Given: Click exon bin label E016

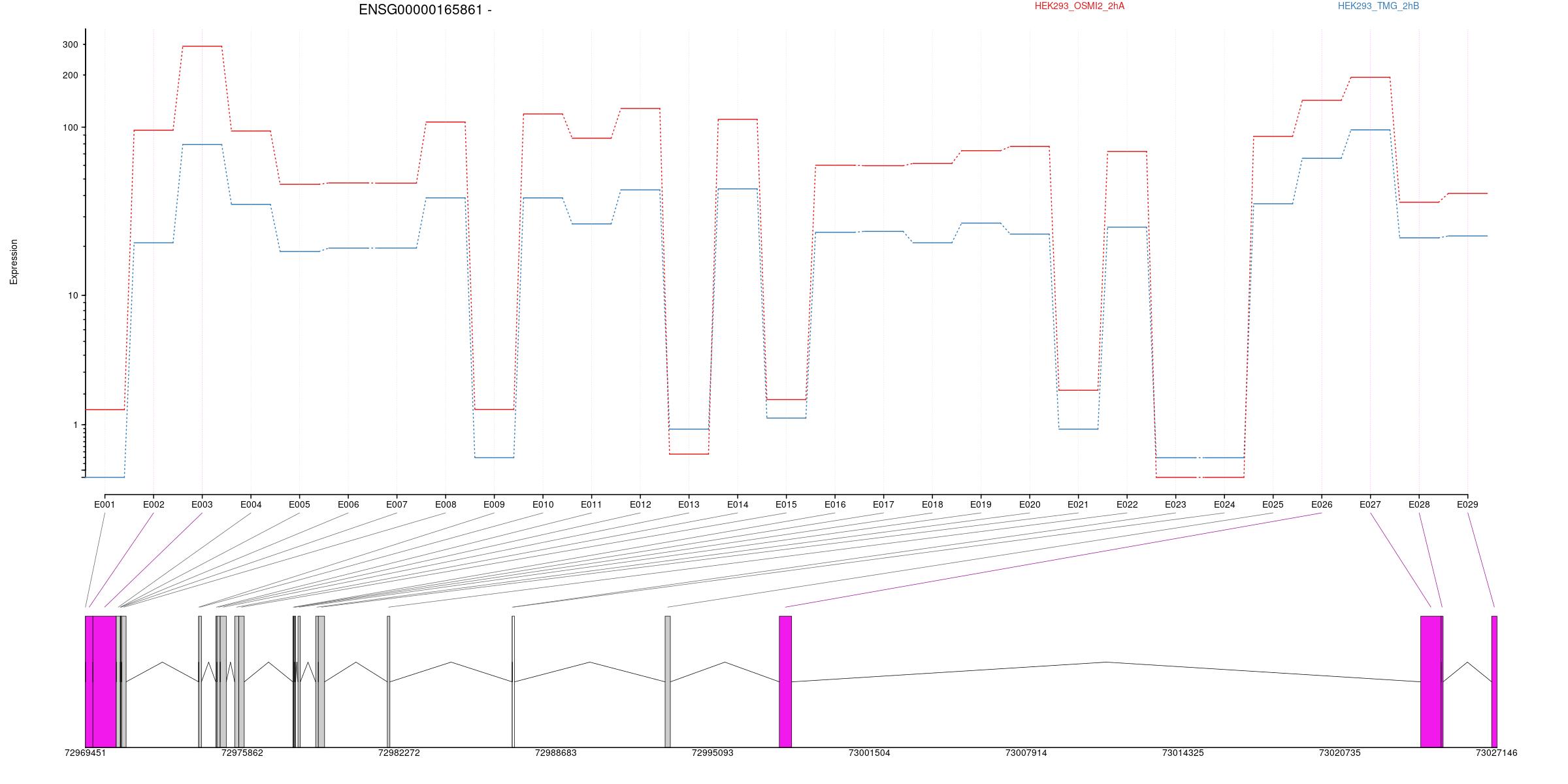Looking at the screenshot, I should tap(835, 504).
